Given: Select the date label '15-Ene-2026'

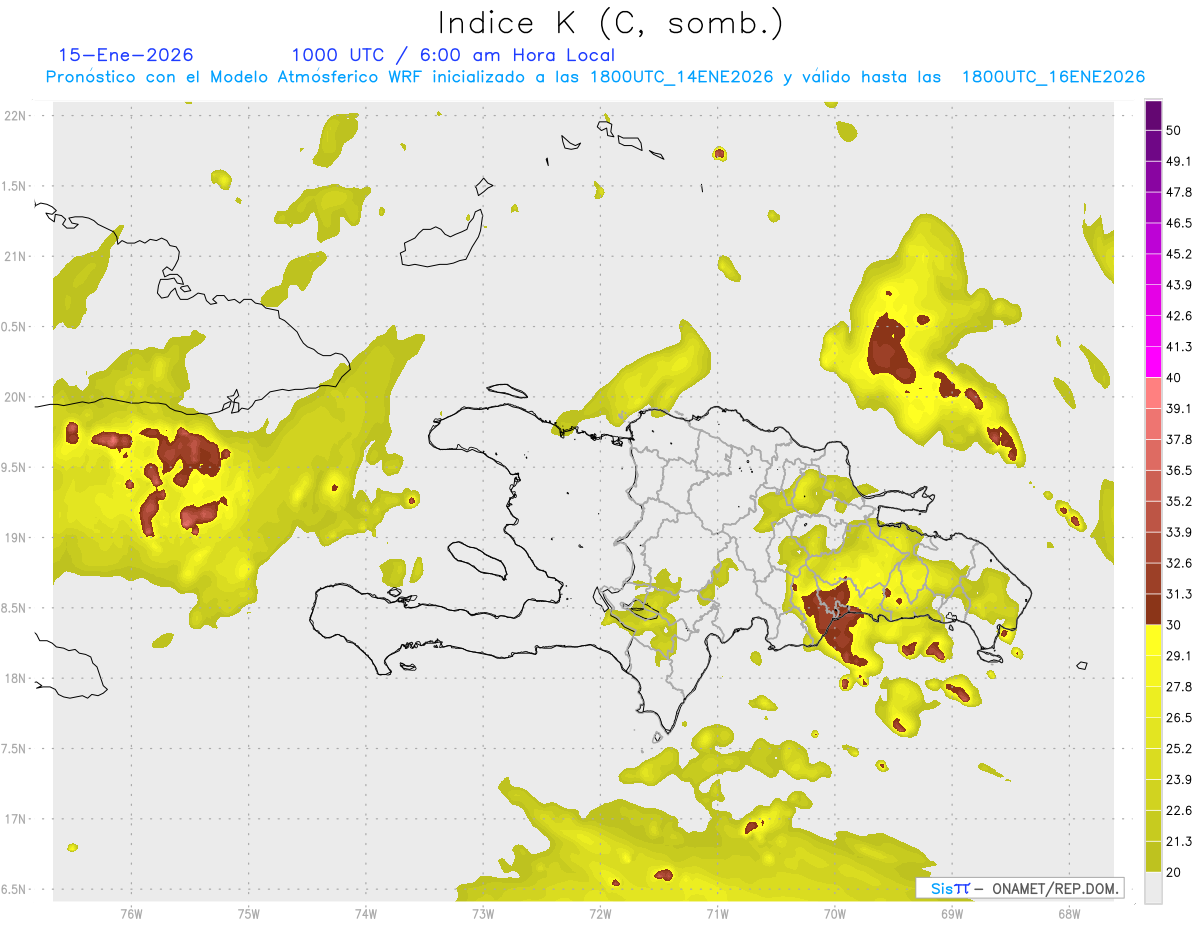Looking at the screenshot, I should tap(126, 55).
